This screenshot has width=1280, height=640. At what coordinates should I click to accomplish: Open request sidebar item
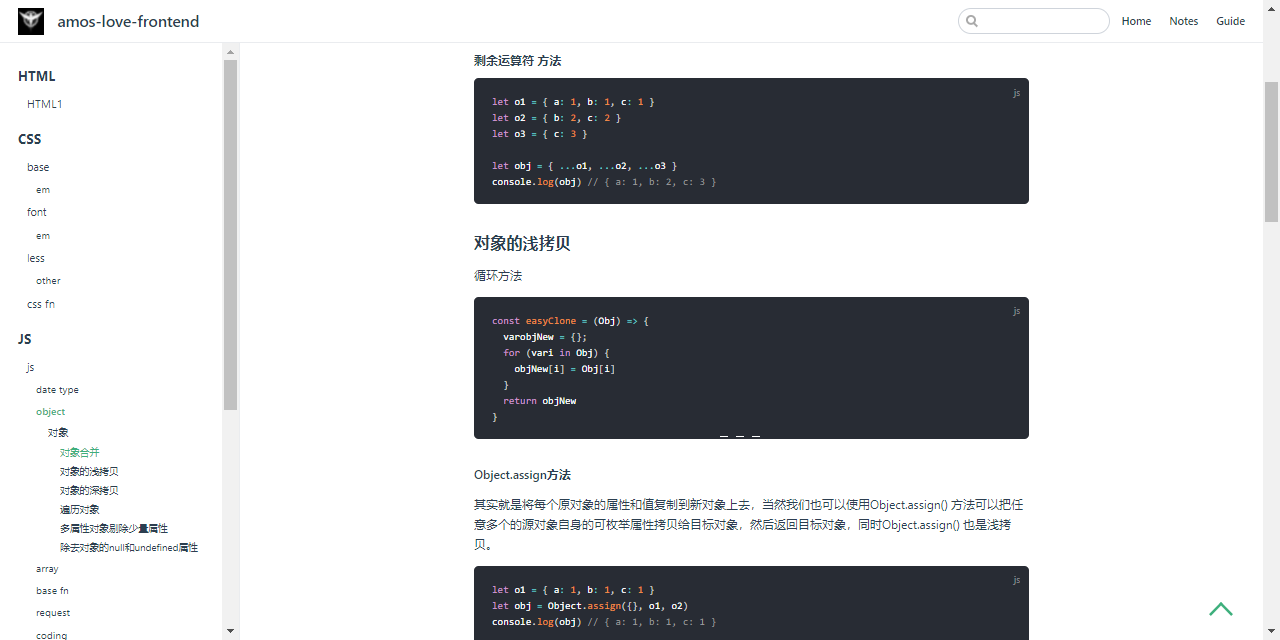[53, 613]
